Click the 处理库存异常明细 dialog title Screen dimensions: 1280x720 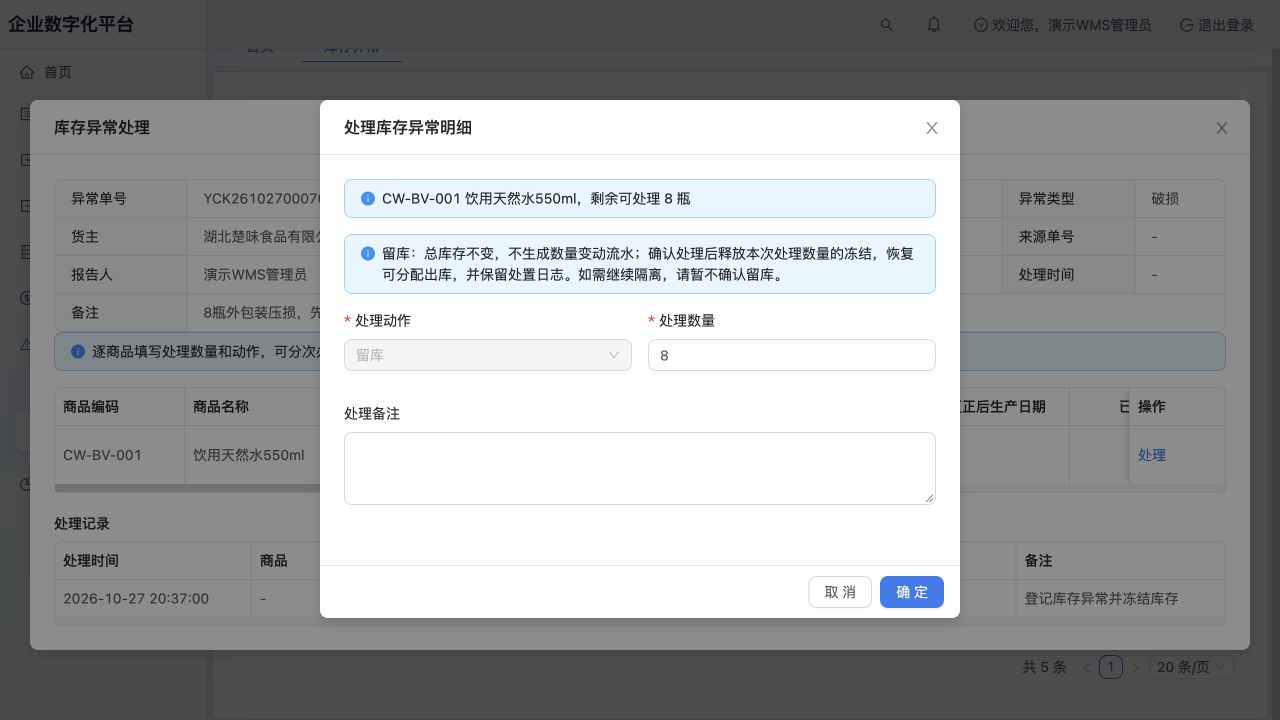point(408,127)
